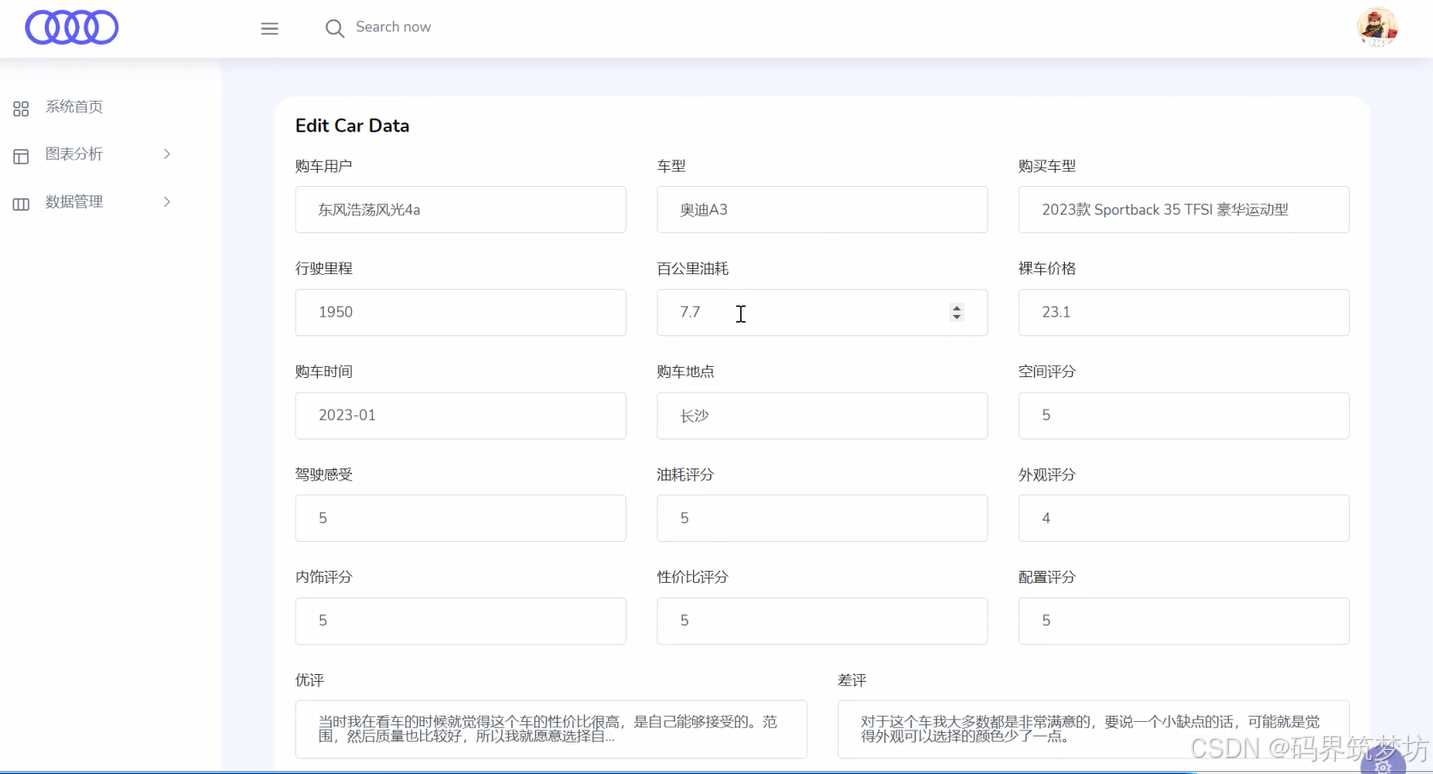
Task: Click the 内饰评分 input field
Action: coord(461,621)
